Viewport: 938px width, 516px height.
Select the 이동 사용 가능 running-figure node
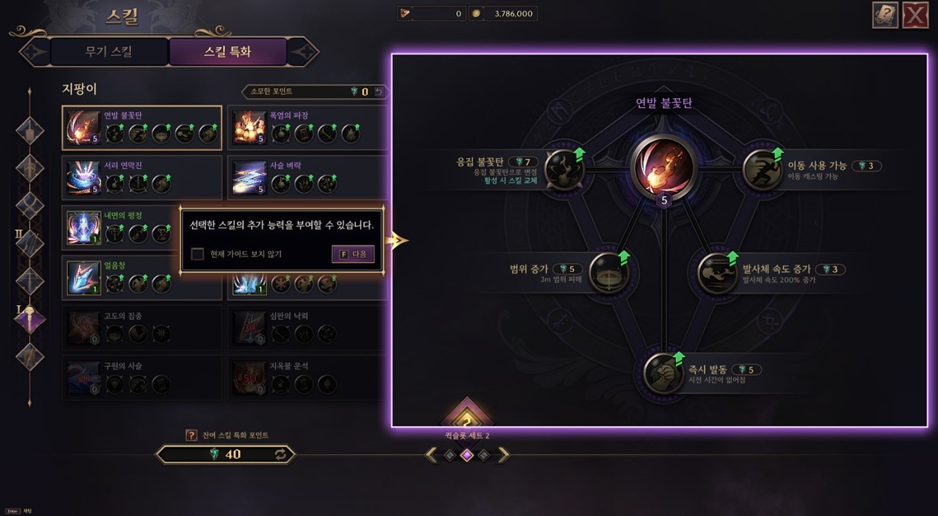click(x=762, y=170)
